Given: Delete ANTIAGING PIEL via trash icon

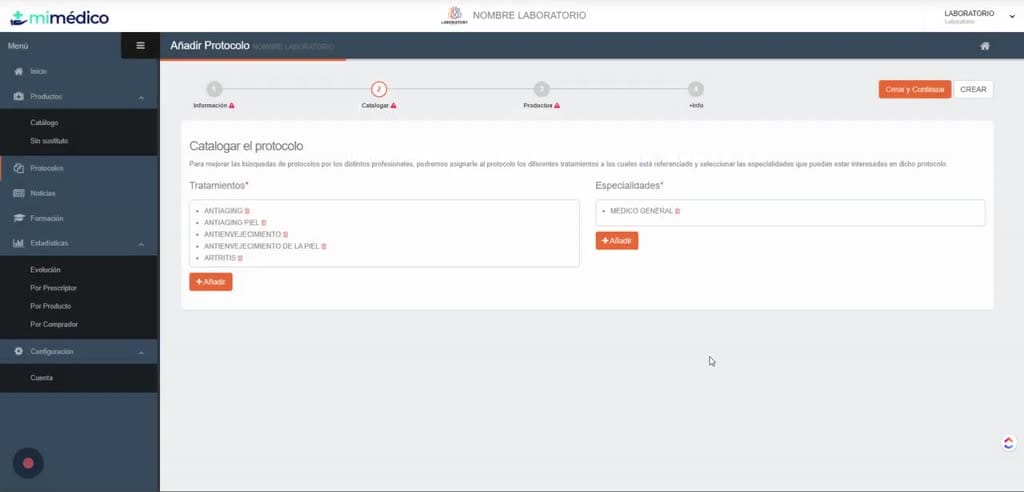Looking at the screenshot, I should pos(264,223).
